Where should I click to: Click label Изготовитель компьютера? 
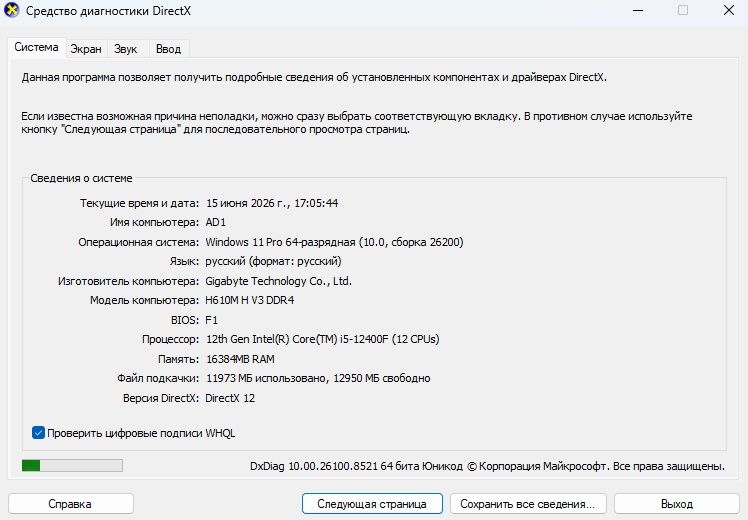pyautogui.click(x=129, y=281)
